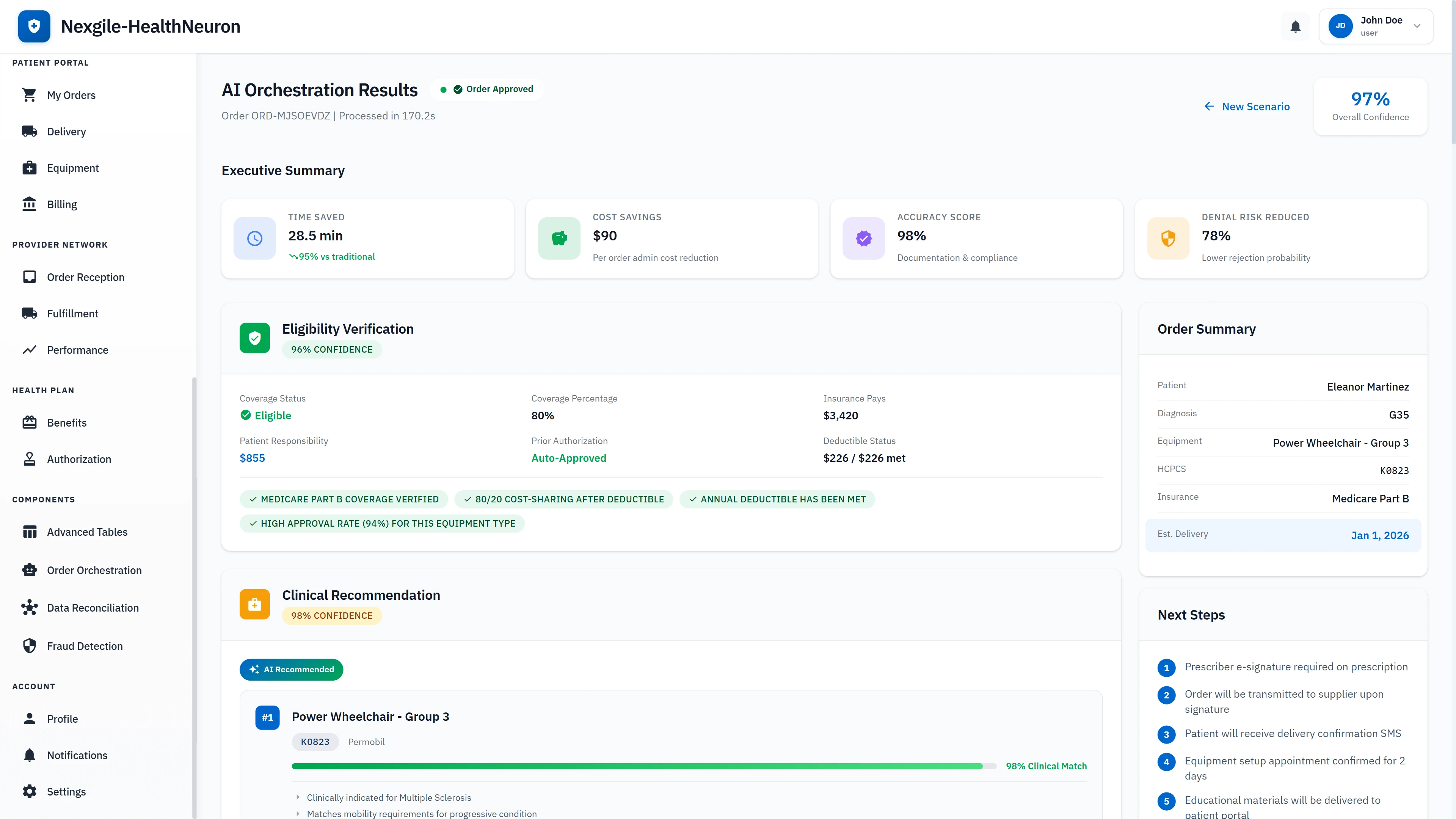Screen dimensions: 1456x819
Task: Open the Order Reception icon
Action: 30,276
